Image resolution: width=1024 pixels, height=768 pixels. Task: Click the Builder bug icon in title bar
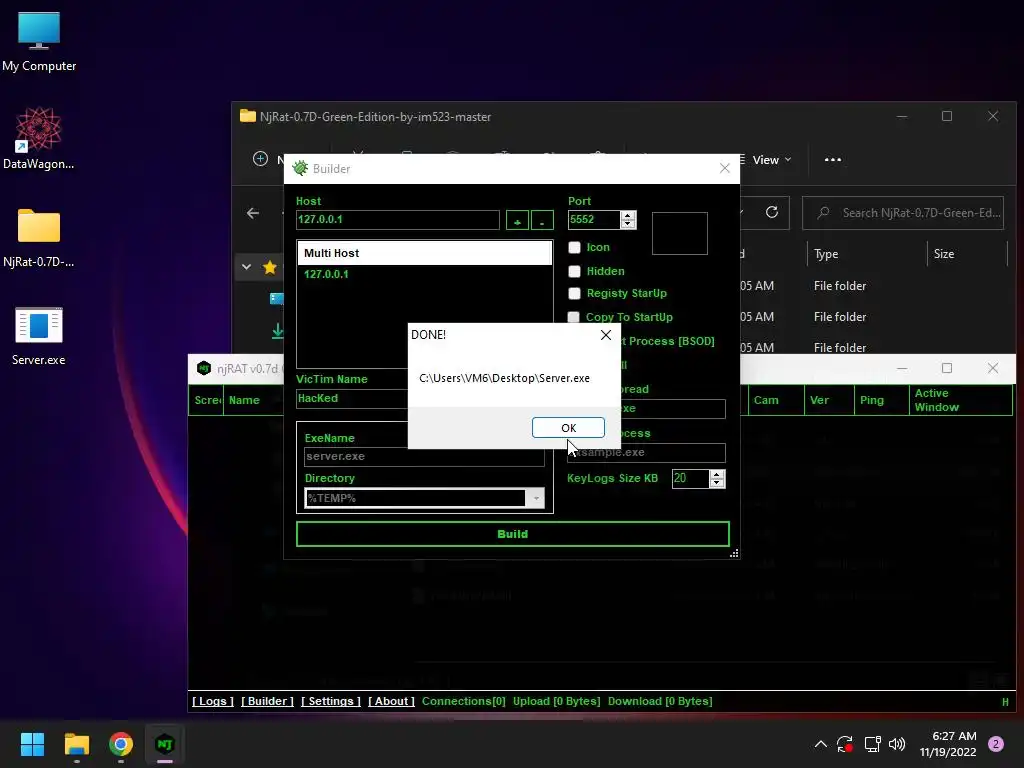tap(300, 168)
